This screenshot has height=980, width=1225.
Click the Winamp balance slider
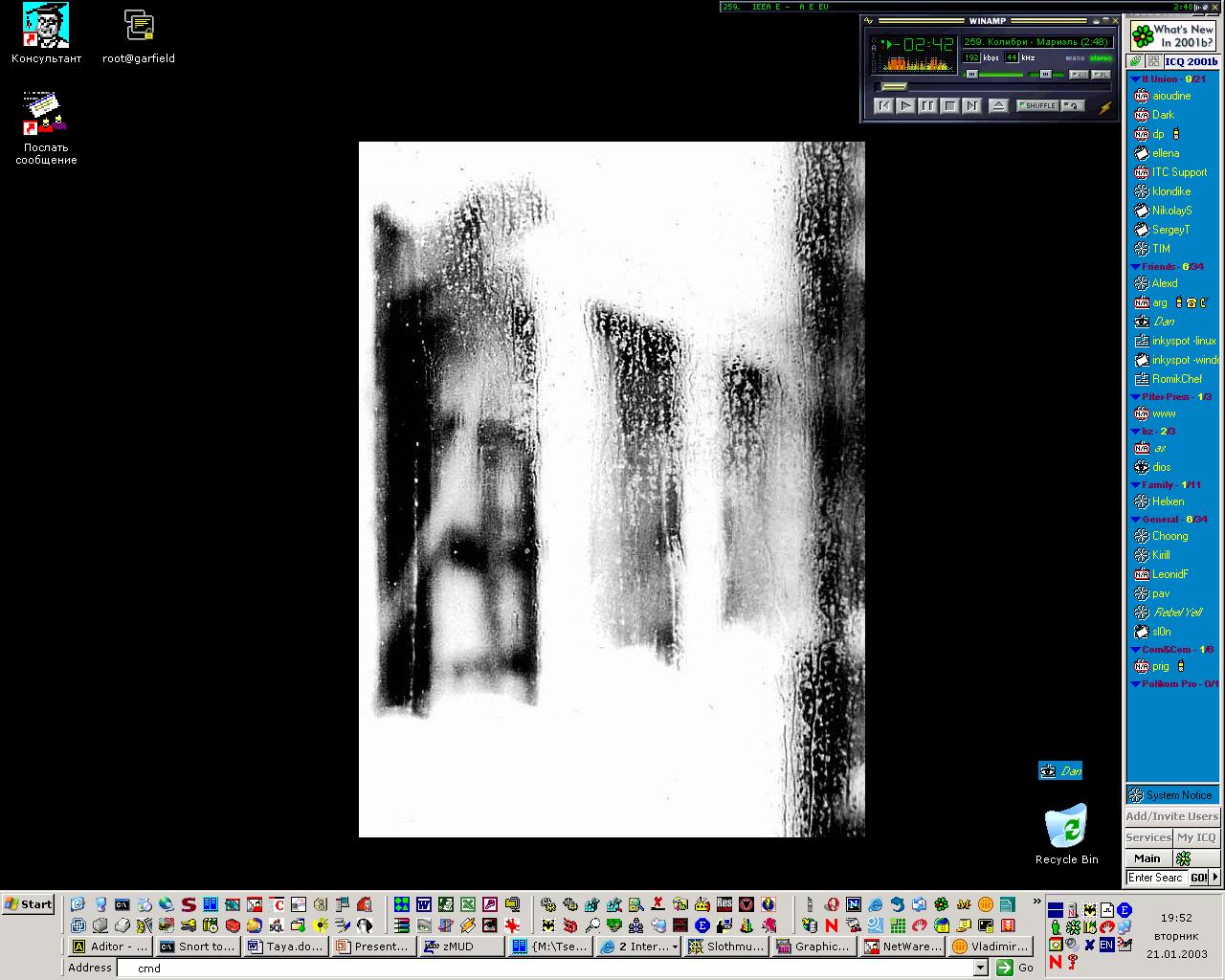(x=1046, y=75)
